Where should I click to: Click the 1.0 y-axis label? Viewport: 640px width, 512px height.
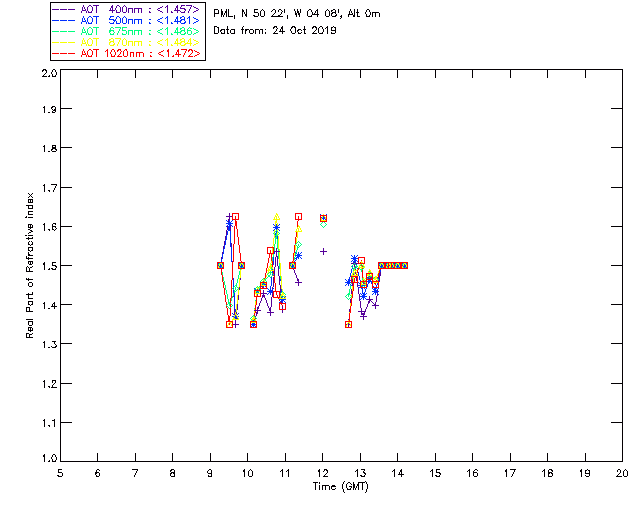click(49, 458)
